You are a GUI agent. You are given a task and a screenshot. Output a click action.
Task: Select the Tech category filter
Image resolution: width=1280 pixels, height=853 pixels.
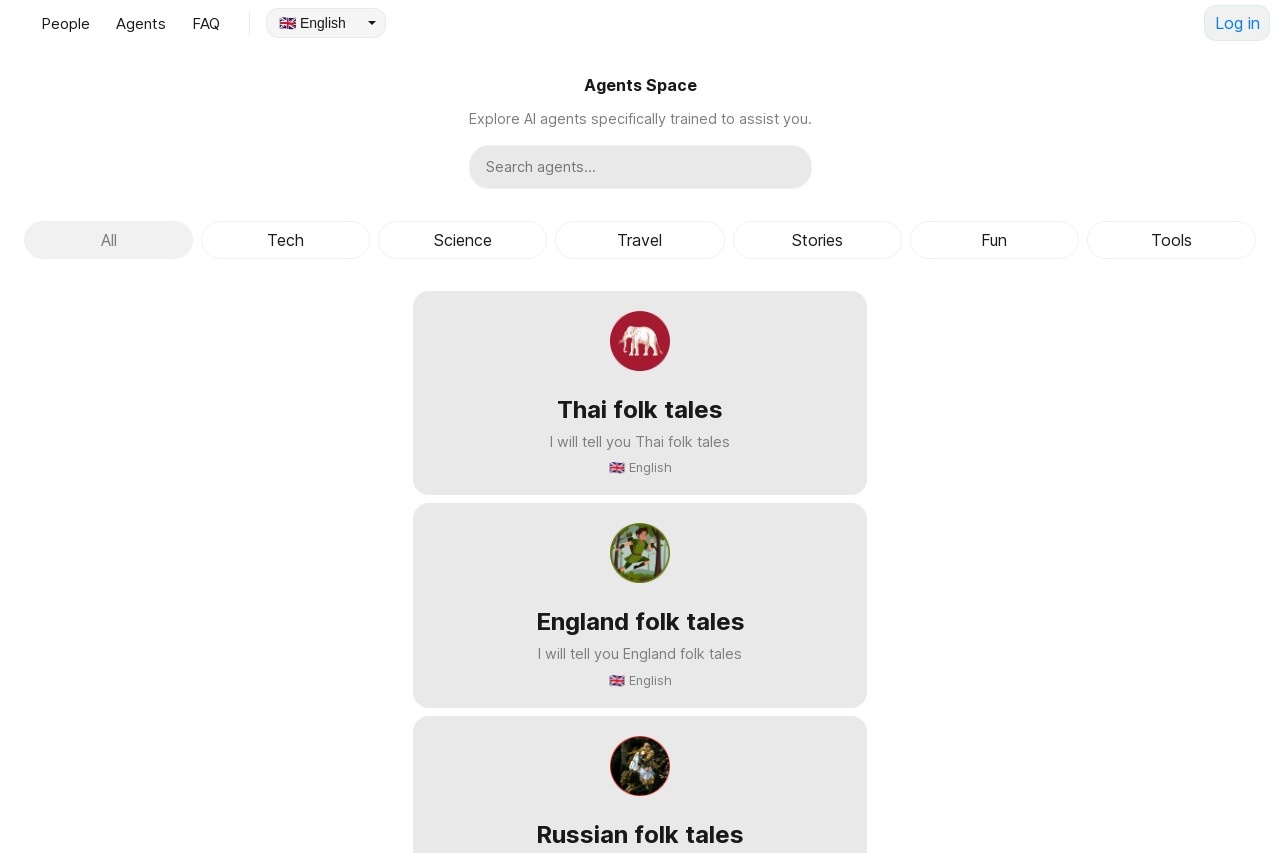click(285, 240)
